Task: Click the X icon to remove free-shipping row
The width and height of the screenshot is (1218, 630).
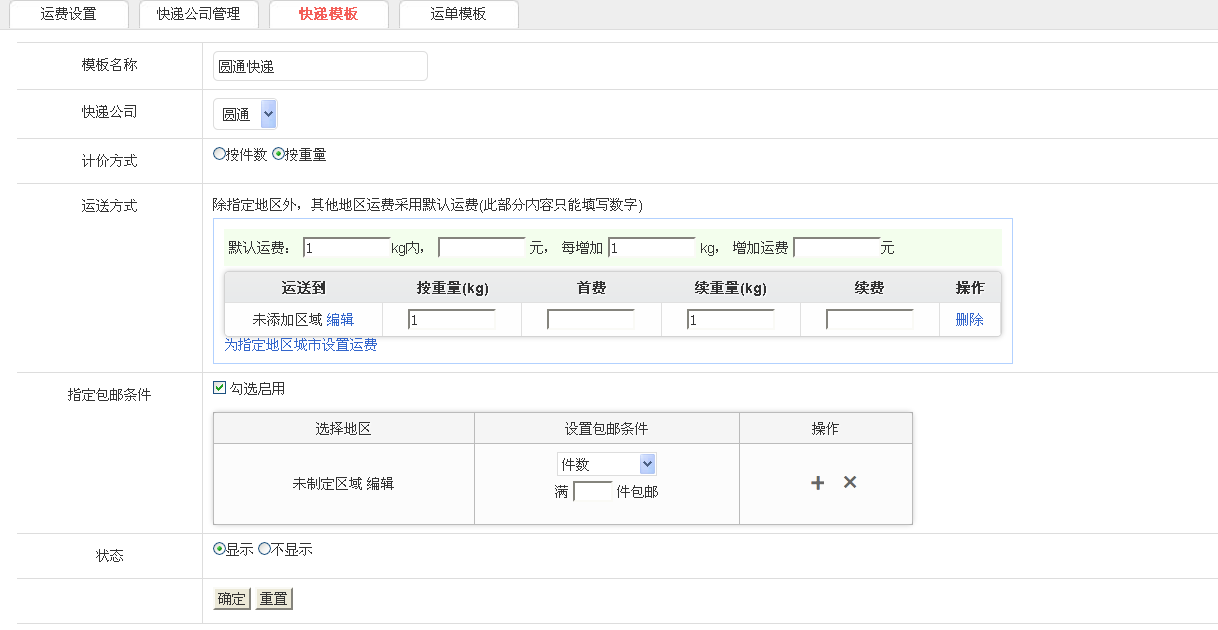Action: [x=850, y=482]
